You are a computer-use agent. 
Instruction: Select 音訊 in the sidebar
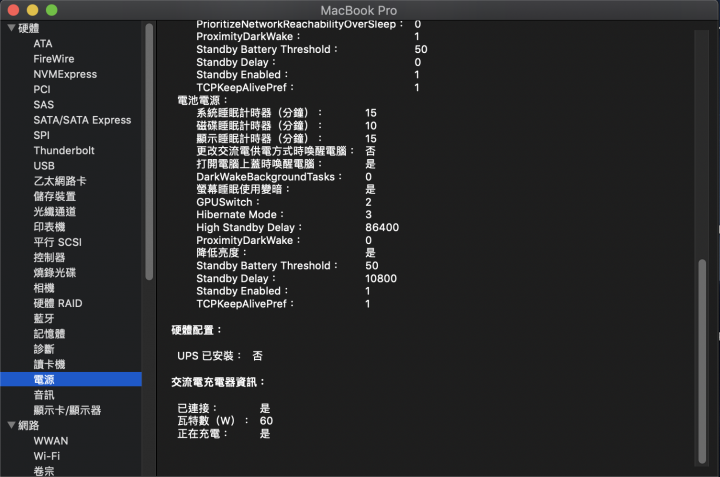(44, 395)
